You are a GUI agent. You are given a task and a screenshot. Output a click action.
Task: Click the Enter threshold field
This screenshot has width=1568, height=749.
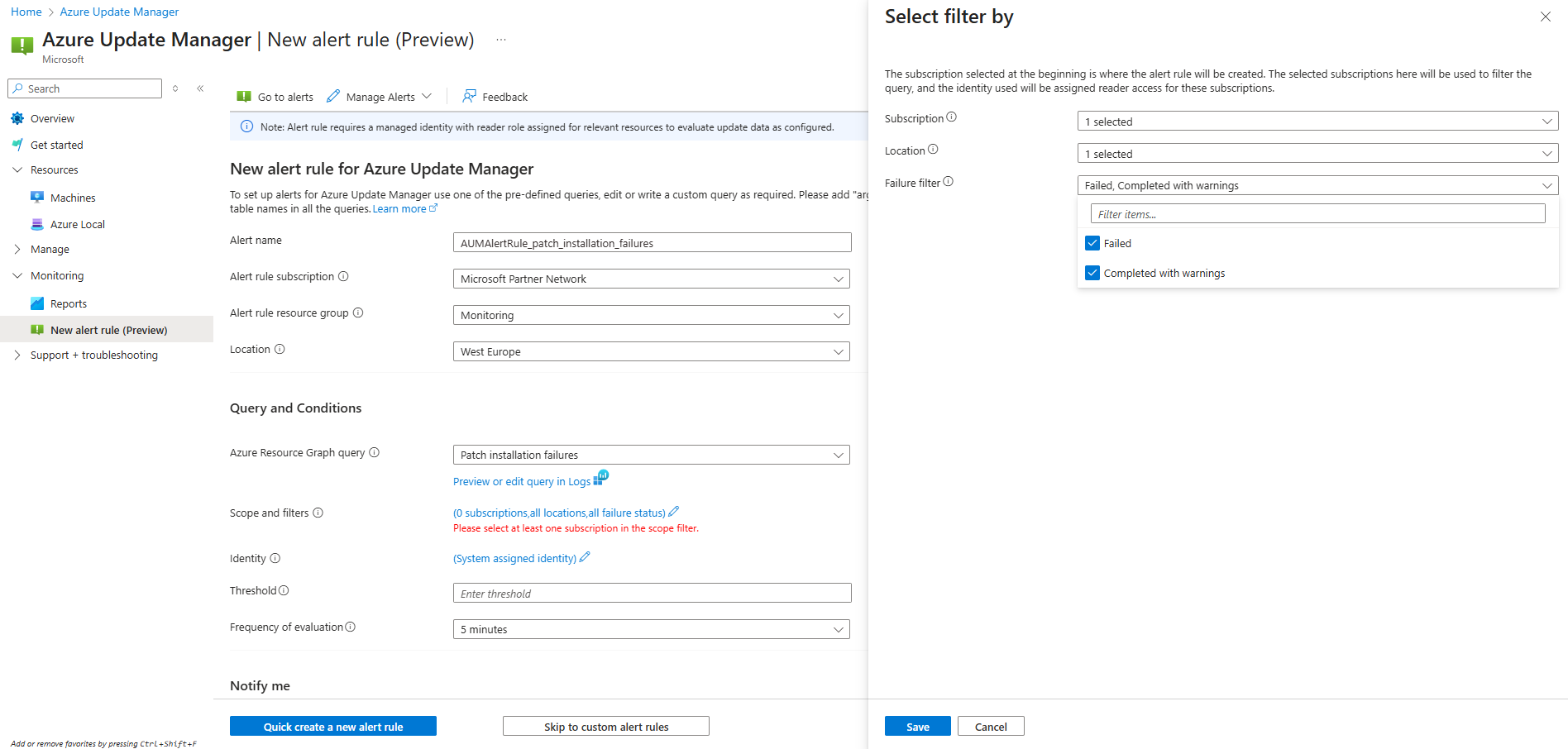[x=653, y=593]
